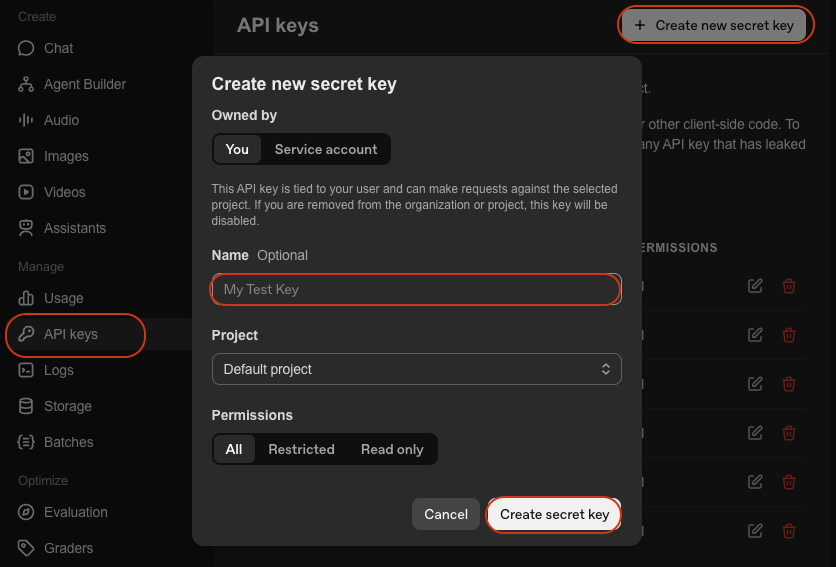Open the Default project dropdown
This screenshot has width=836, height=567.
point(416,369)
